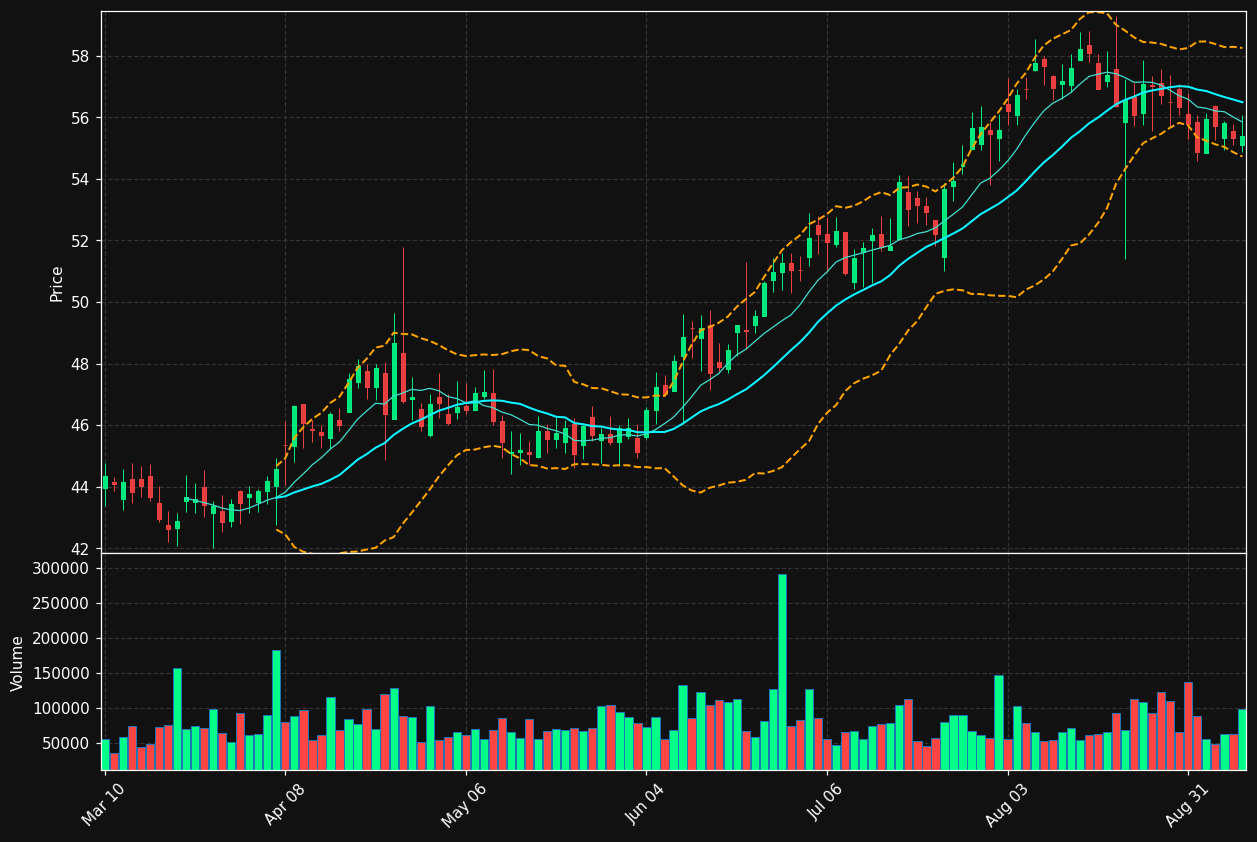The height and width of the screenshot is (842, 1257).
Task: Pick the "Aug 03" date label
Action: 1007,804
